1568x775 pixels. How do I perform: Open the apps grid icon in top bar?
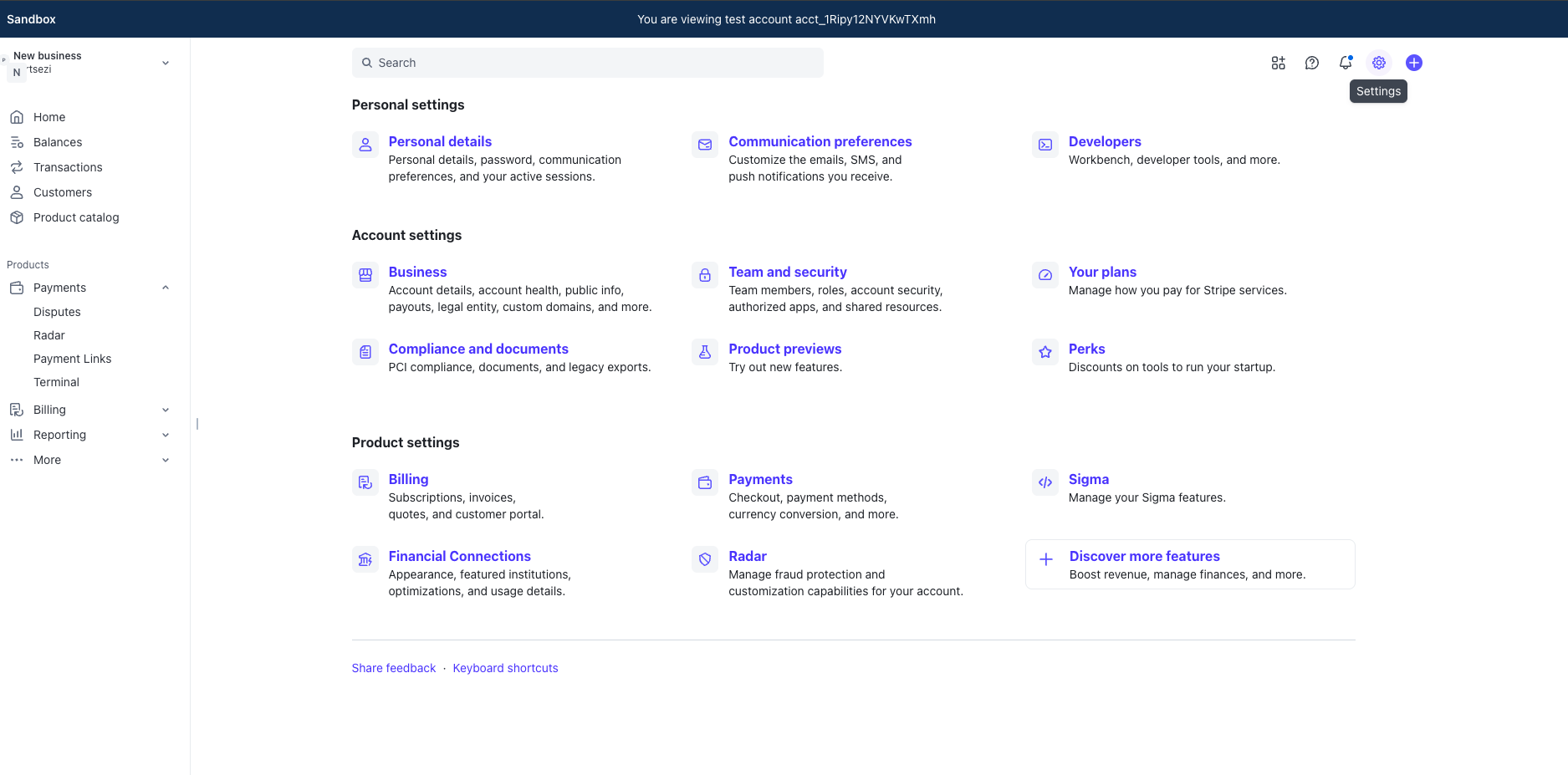[1279, 63]
